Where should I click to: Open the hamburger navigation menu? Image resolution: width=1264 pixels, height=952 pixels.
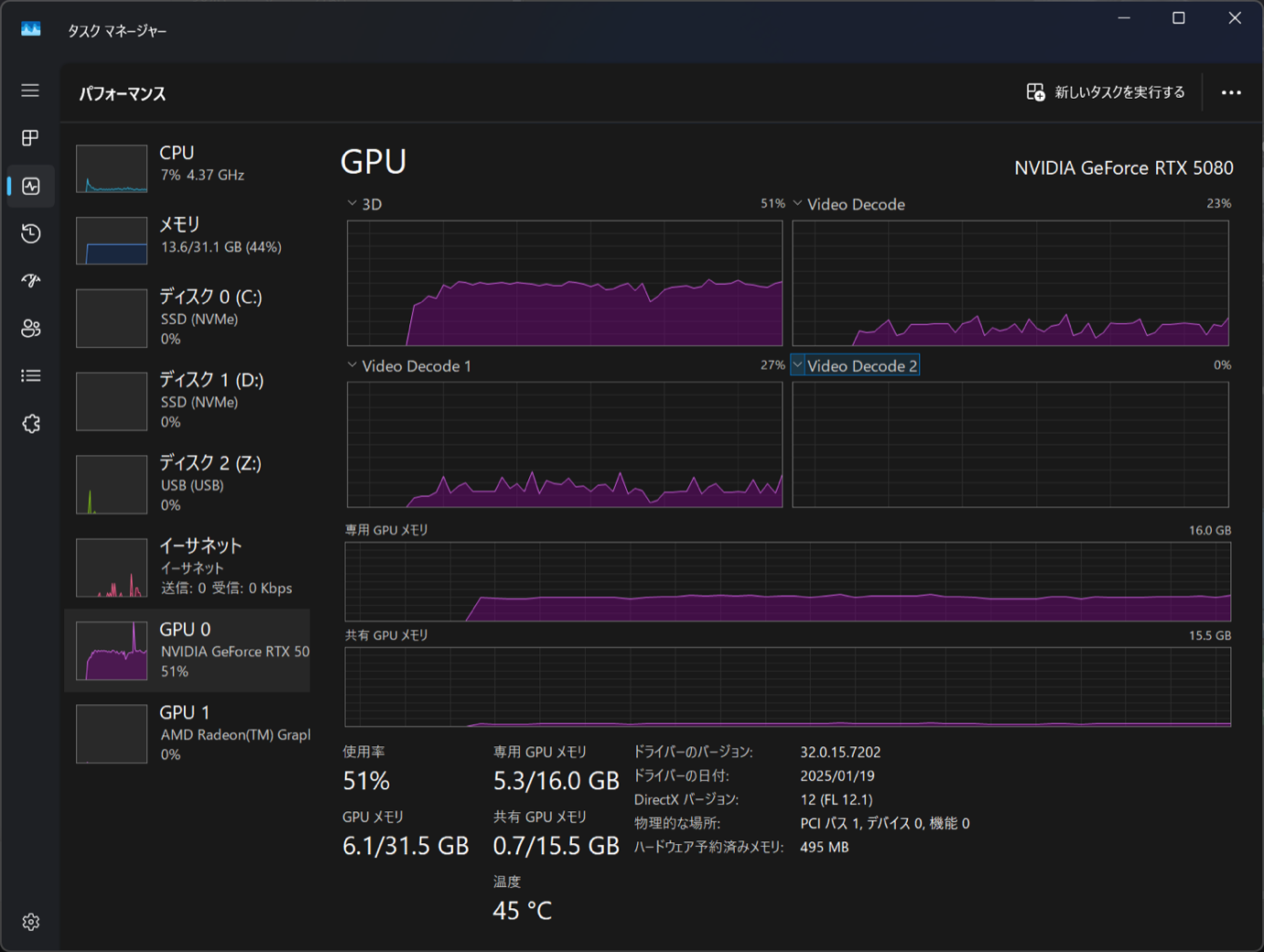click(x=30, y=91)
